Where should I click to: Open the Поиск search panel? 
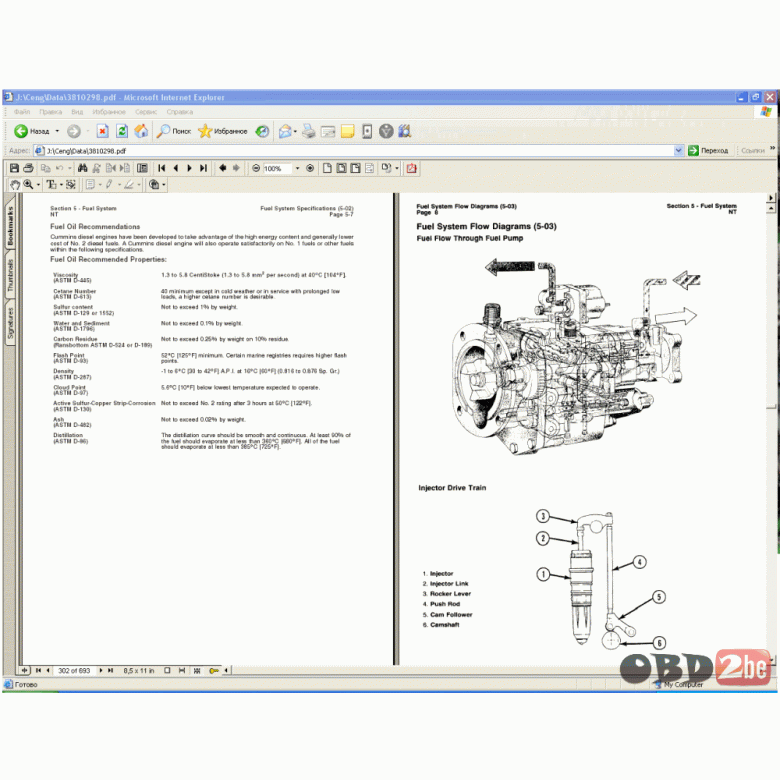[x=174, y=131]
